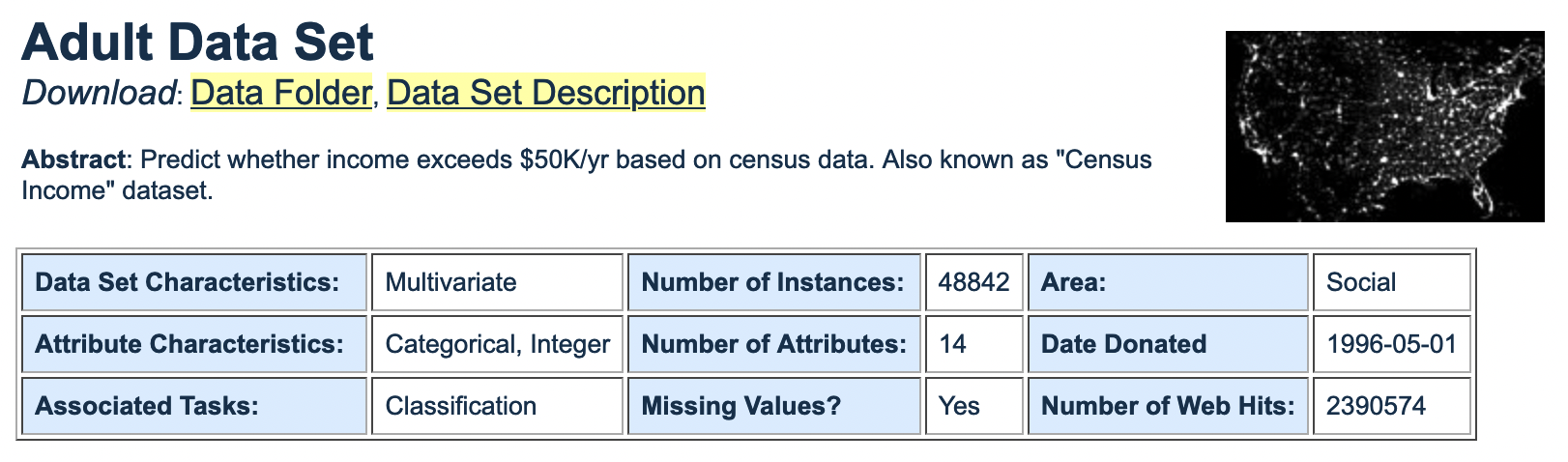Click the Classification value cell
Screen dimensions: 1568x462
(497, 406)
